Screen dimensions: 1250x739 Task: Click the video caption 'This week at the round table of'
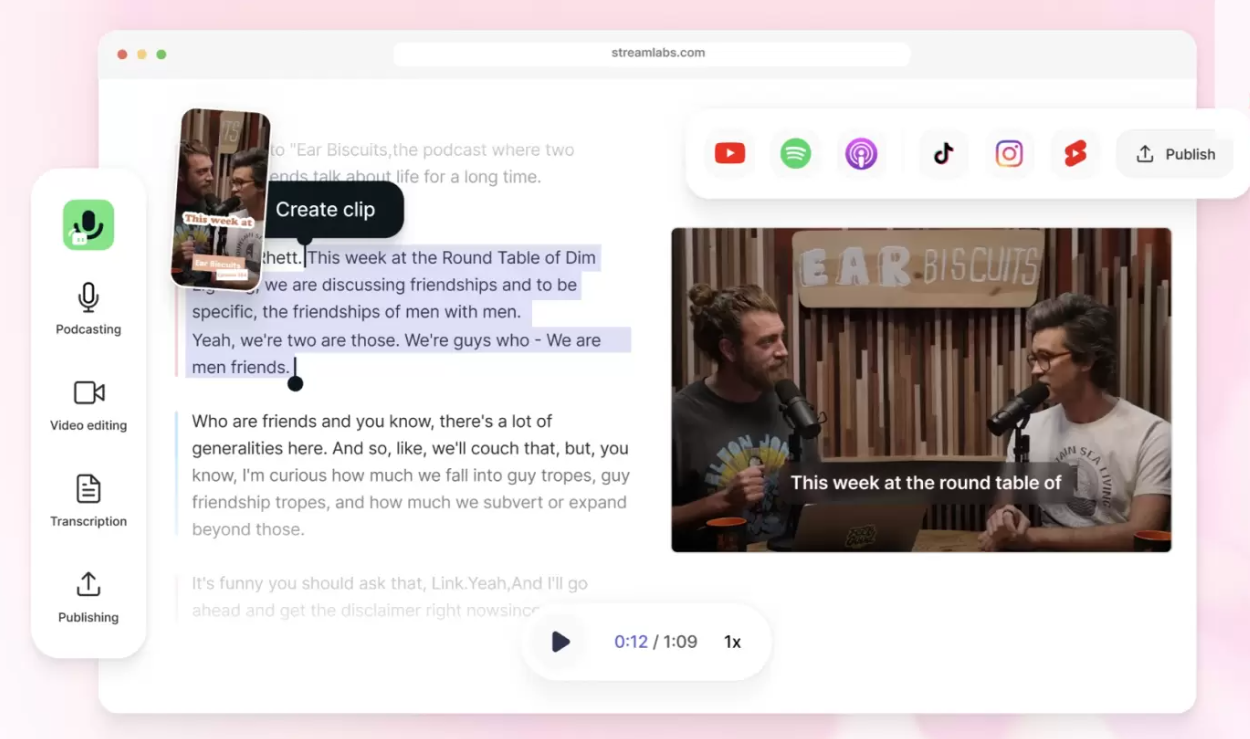(926, 483)
